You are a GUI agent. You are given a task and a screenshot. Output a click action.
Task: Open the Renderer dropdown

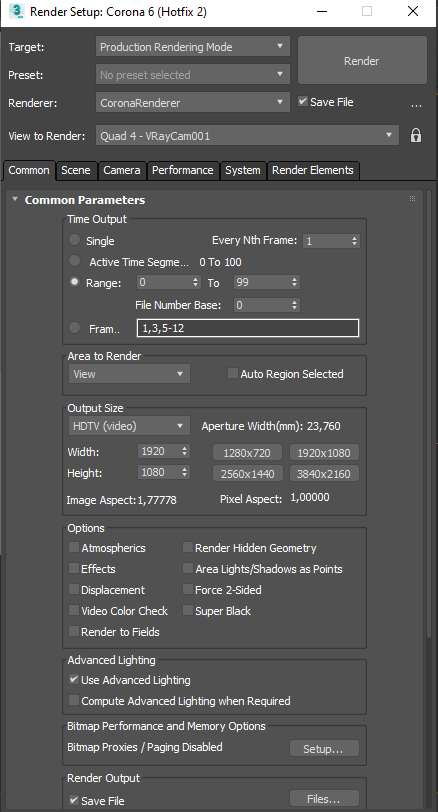[192, 103]
